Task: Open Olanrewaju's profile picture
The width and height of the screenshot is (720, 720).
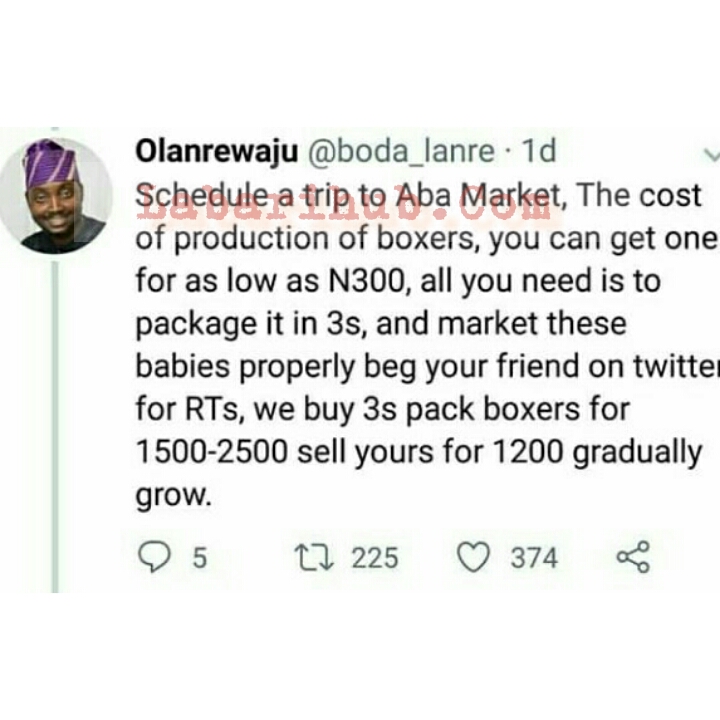Action: [x=56, y=196]
